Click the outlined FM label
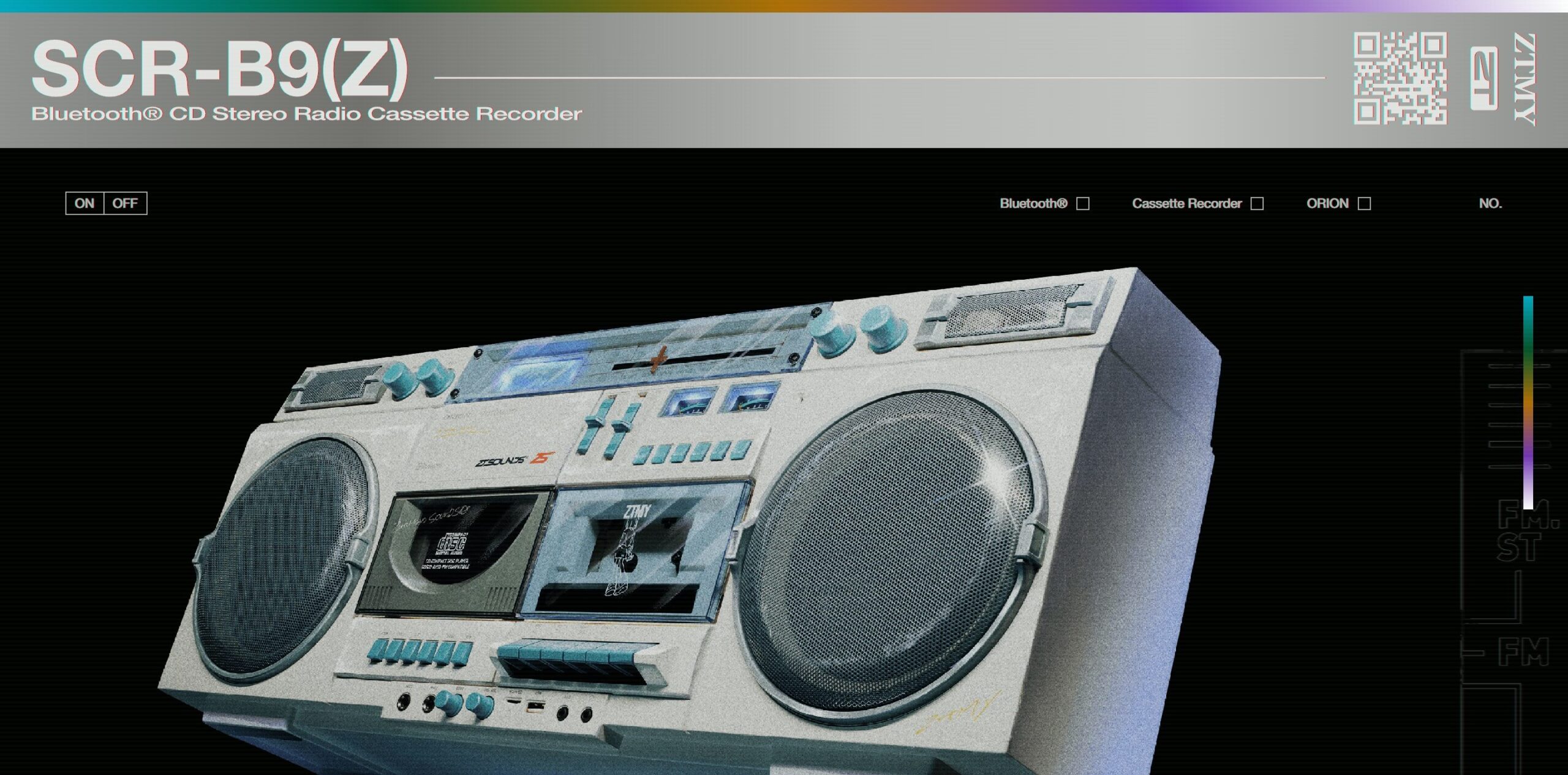Screen dimensions: 1568x775 [x=1523, y=651]
